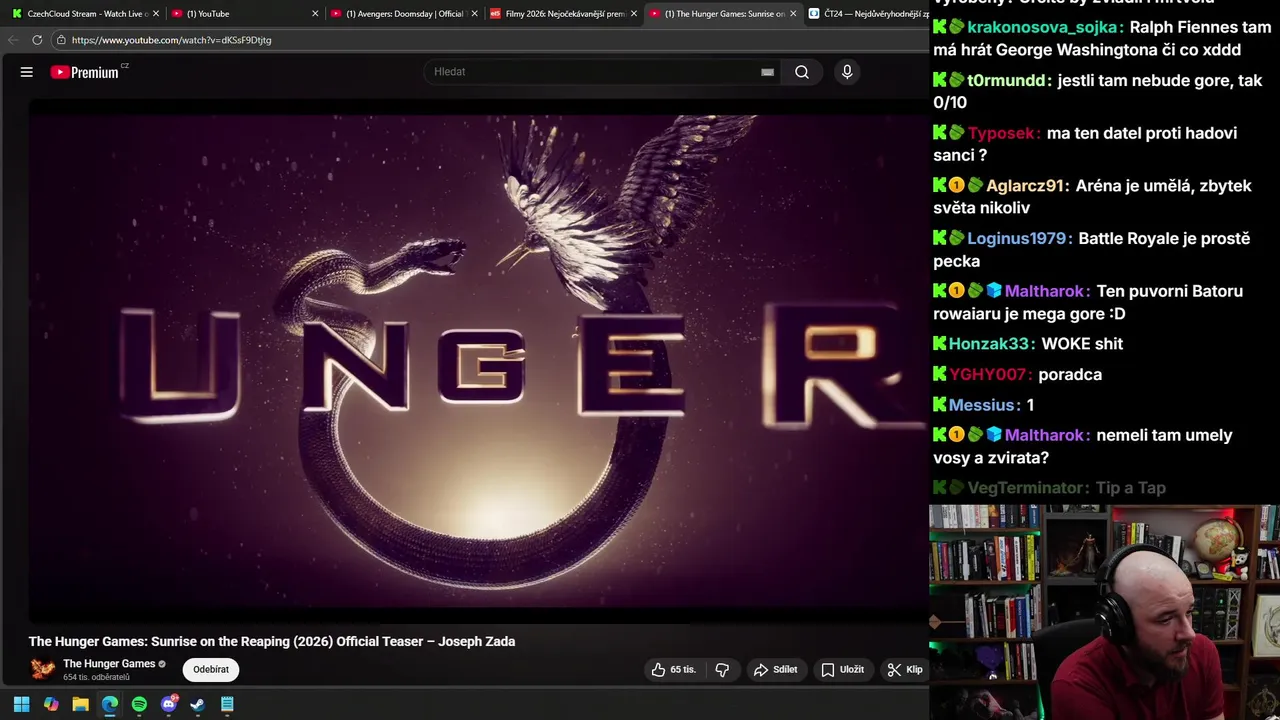
Task: Reload the page with refresh button
Action: 37,40
